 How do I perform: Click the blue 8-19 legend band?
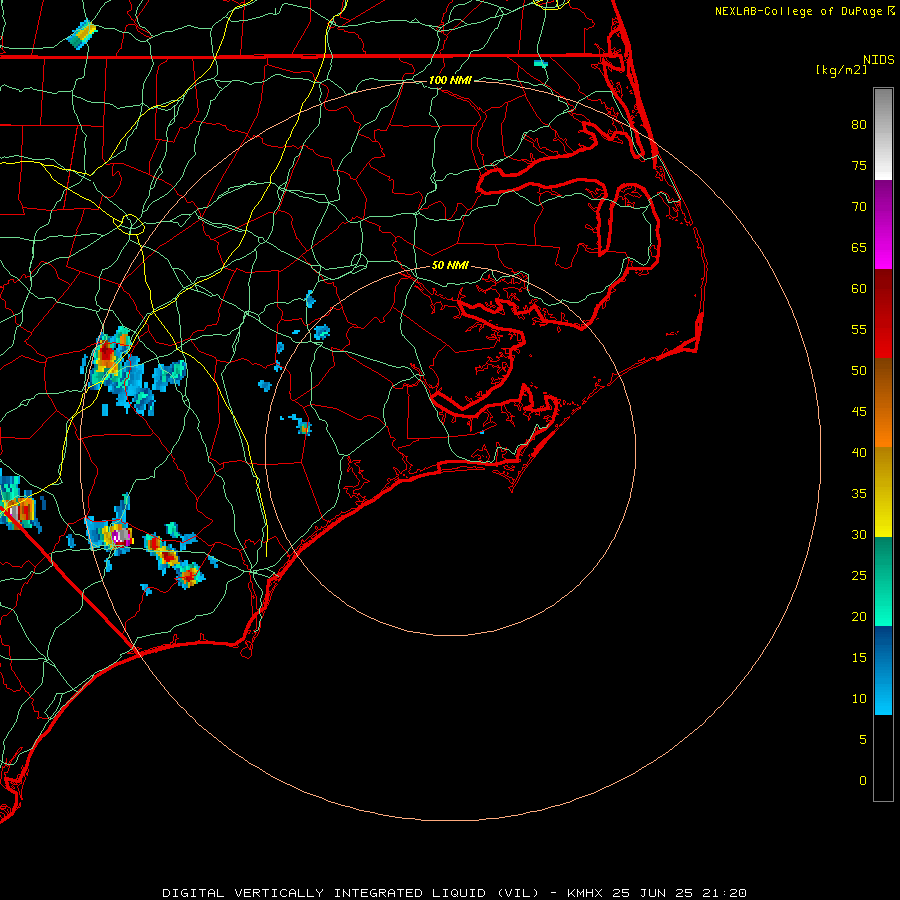pos(883,670)
